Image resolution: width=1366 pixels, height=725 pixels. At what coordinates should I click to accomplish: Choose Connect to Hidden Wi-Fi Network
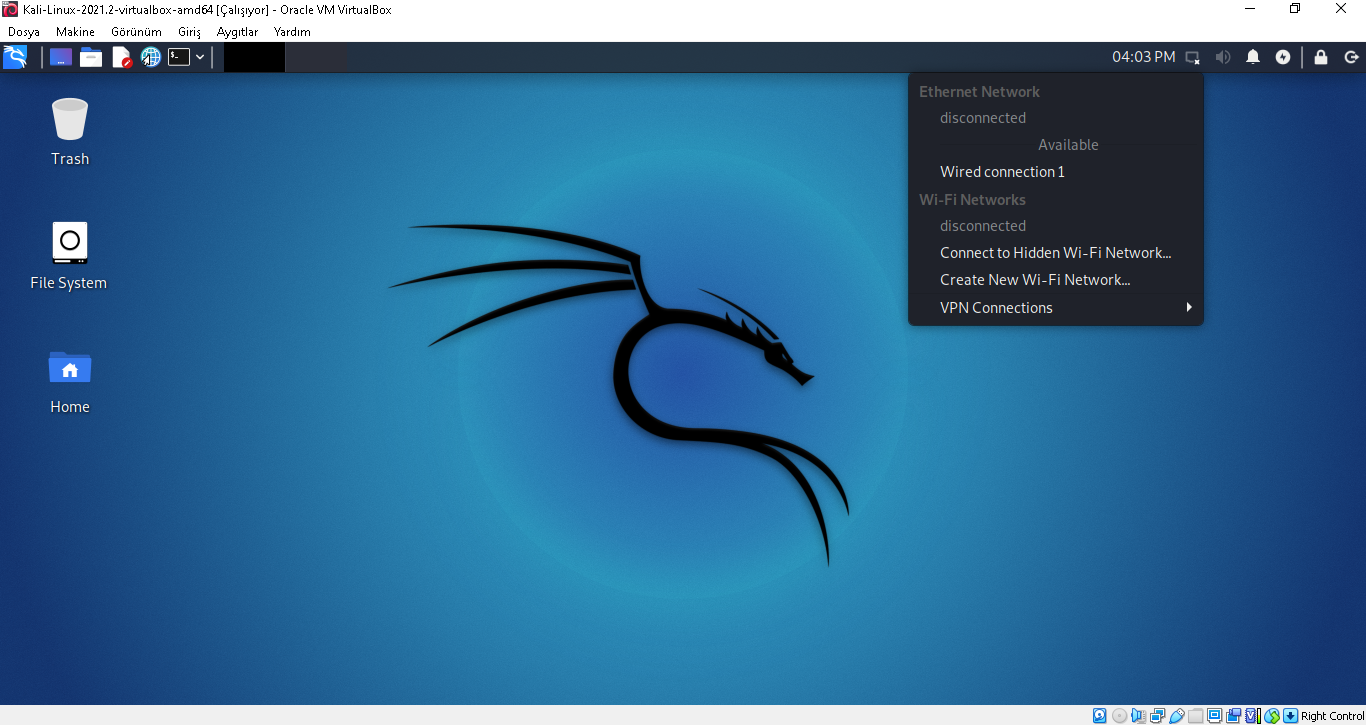(x=1056, y=253)
